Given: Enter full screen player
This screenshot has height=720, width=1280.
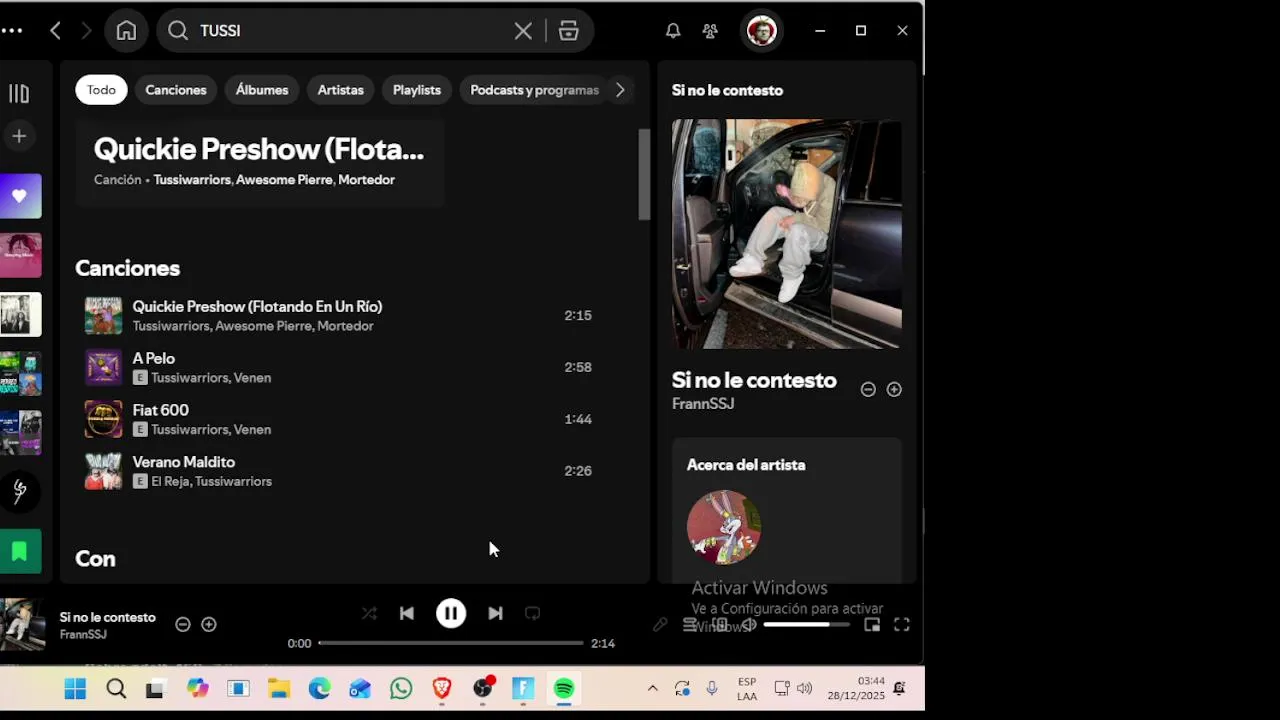Looking at the screenshot, I should click(902, 625).
